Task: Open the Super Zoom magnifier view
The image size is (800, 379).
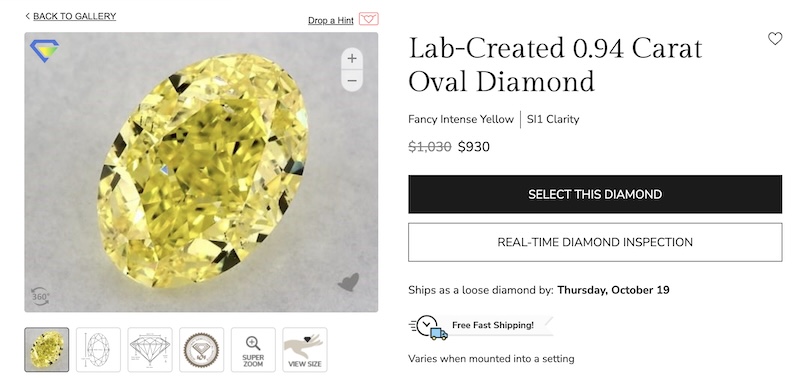Action: tap(253, 350)
